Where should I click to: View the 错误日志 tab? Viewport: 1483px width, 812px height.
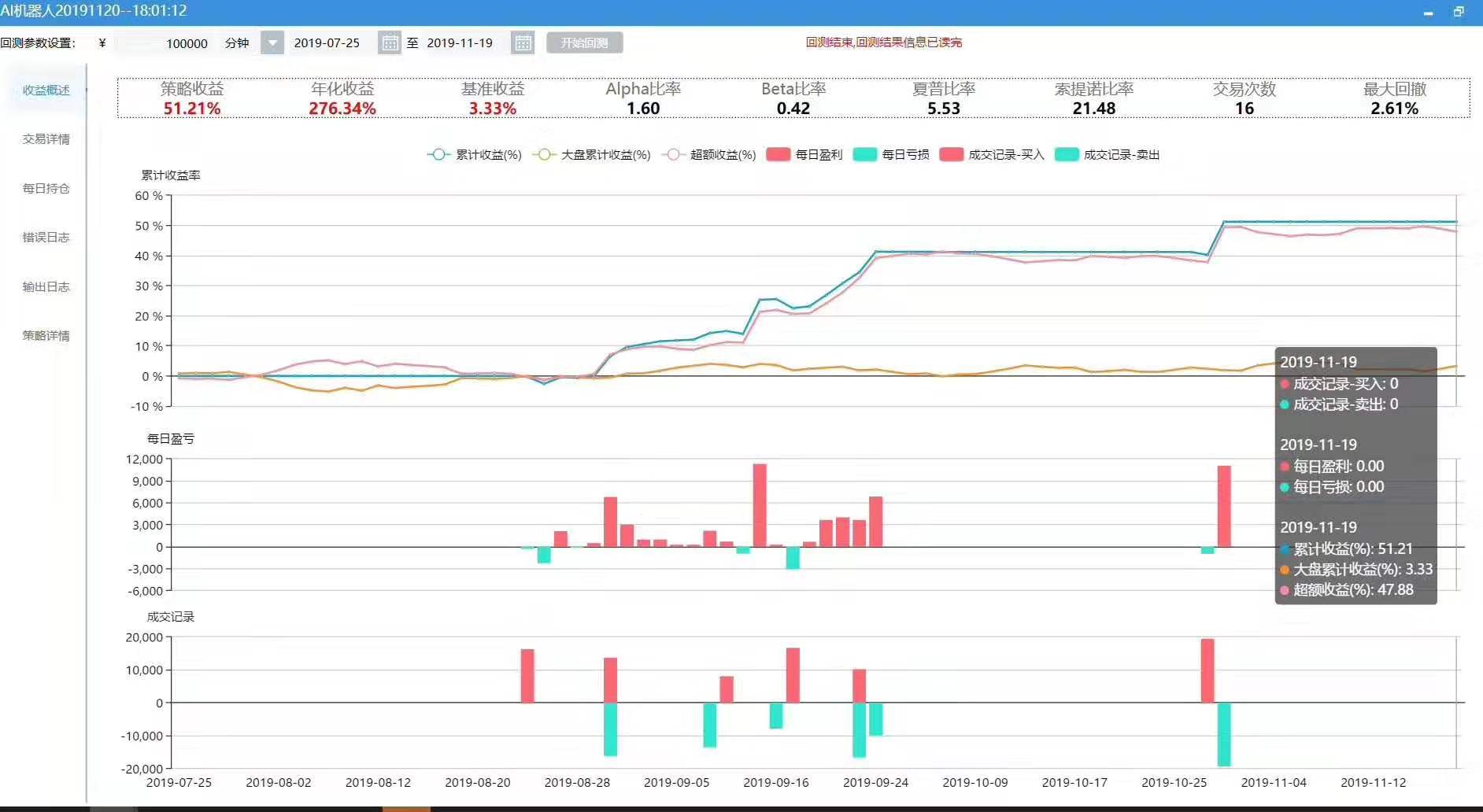[46, 238]
